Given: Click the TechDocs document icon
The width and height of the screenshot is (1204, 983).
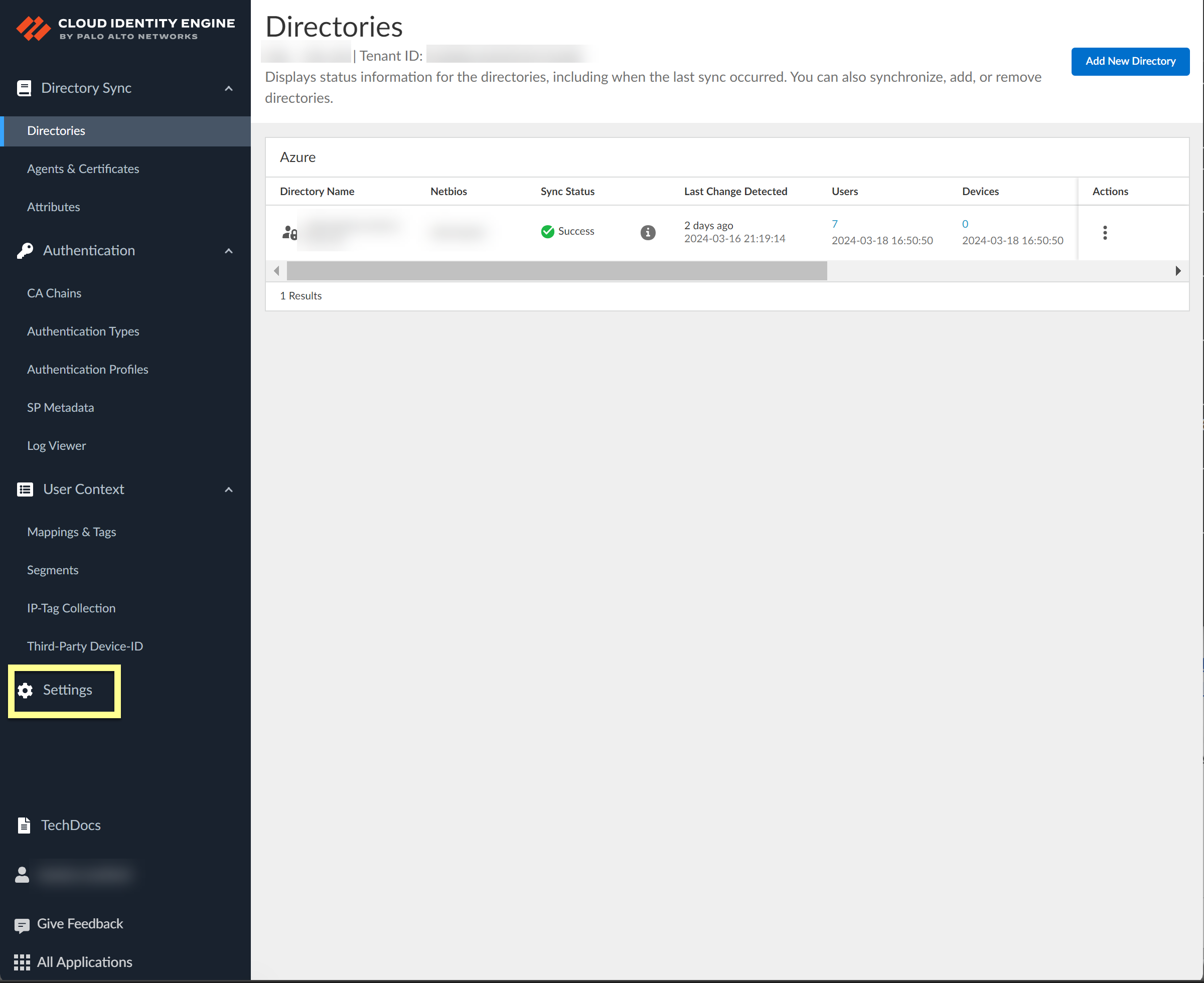Looking at the screenshot, I should 24,825.
